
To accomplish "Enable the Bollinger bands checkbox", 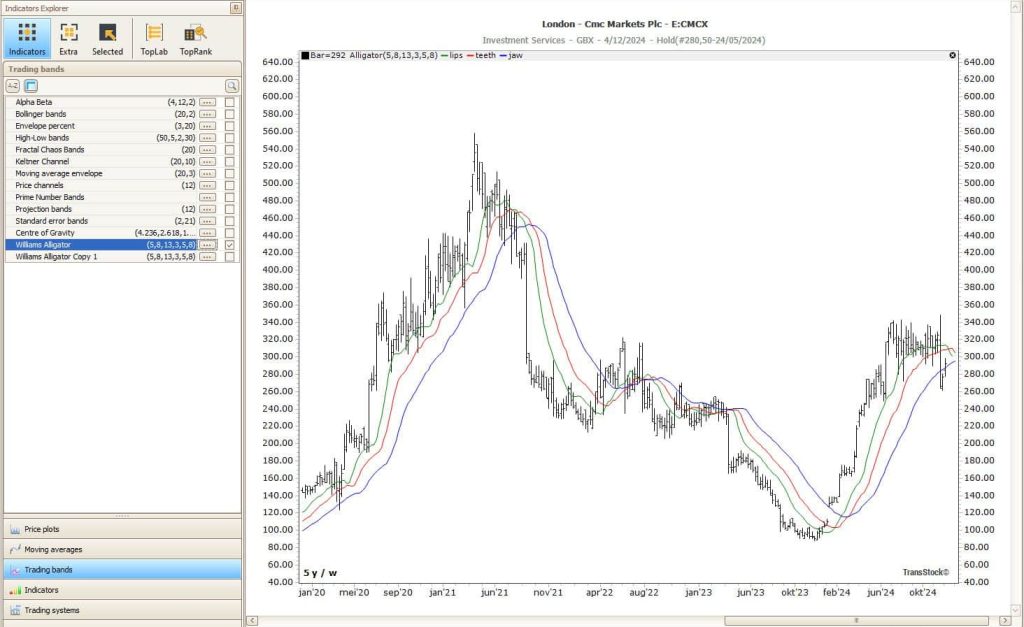I will coord(230,114).
